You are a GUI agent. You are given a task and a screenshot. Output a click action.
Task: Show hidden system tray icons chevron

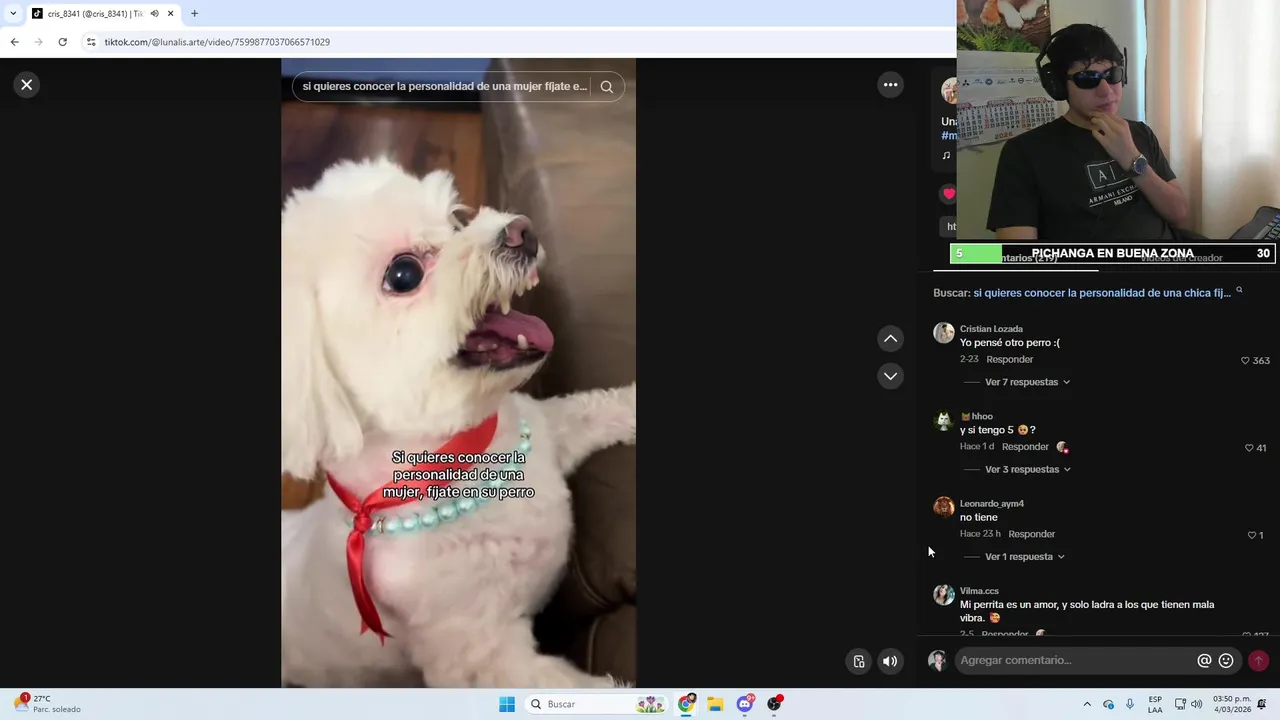1087,704
